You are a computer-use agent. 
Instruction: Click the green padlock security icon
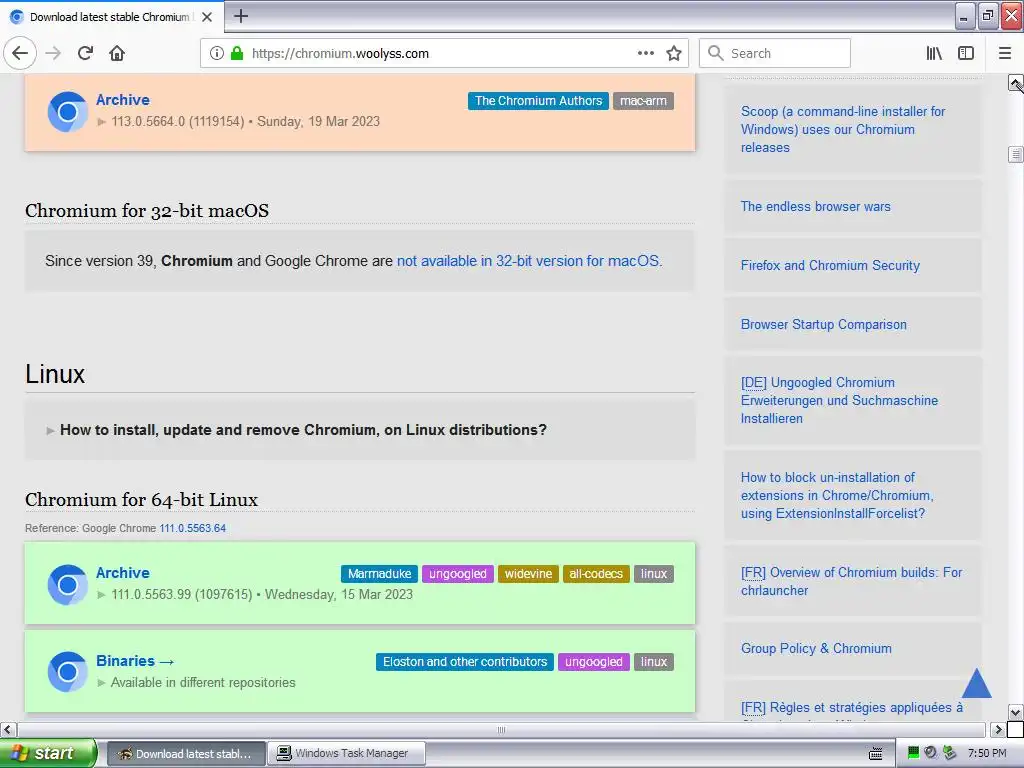[237, 53]
